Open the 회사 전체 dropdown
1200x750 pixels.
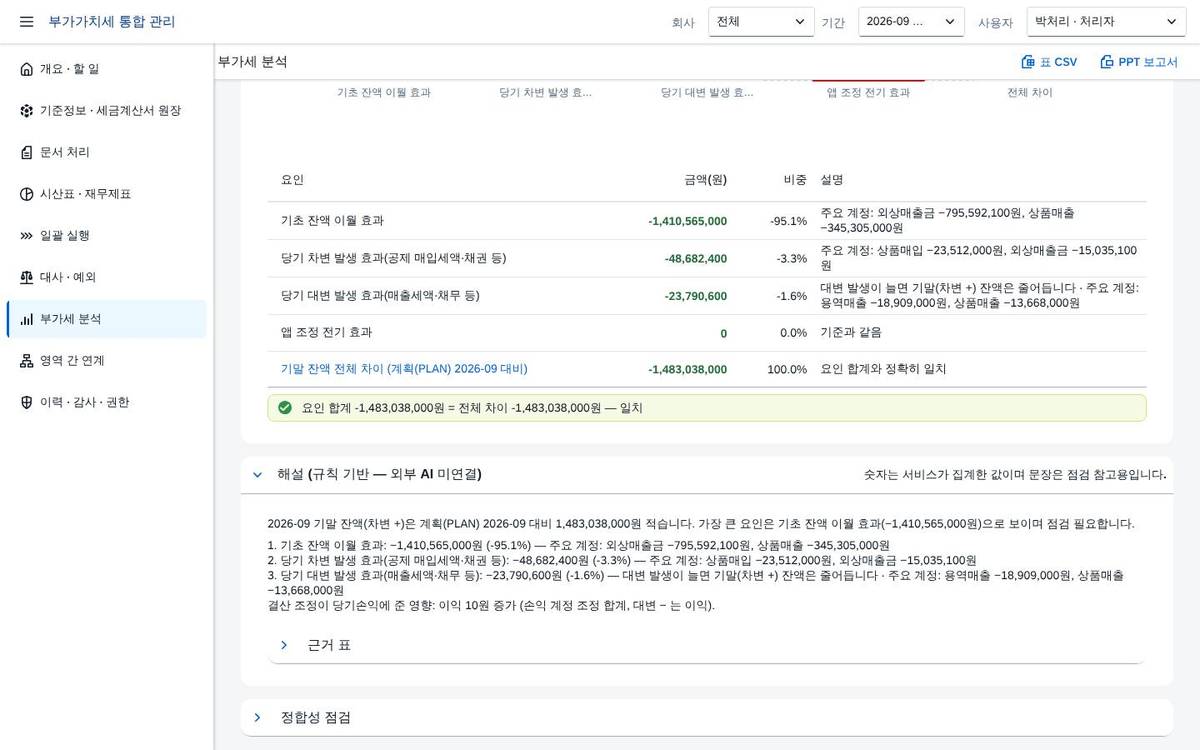tap(761, 22)
